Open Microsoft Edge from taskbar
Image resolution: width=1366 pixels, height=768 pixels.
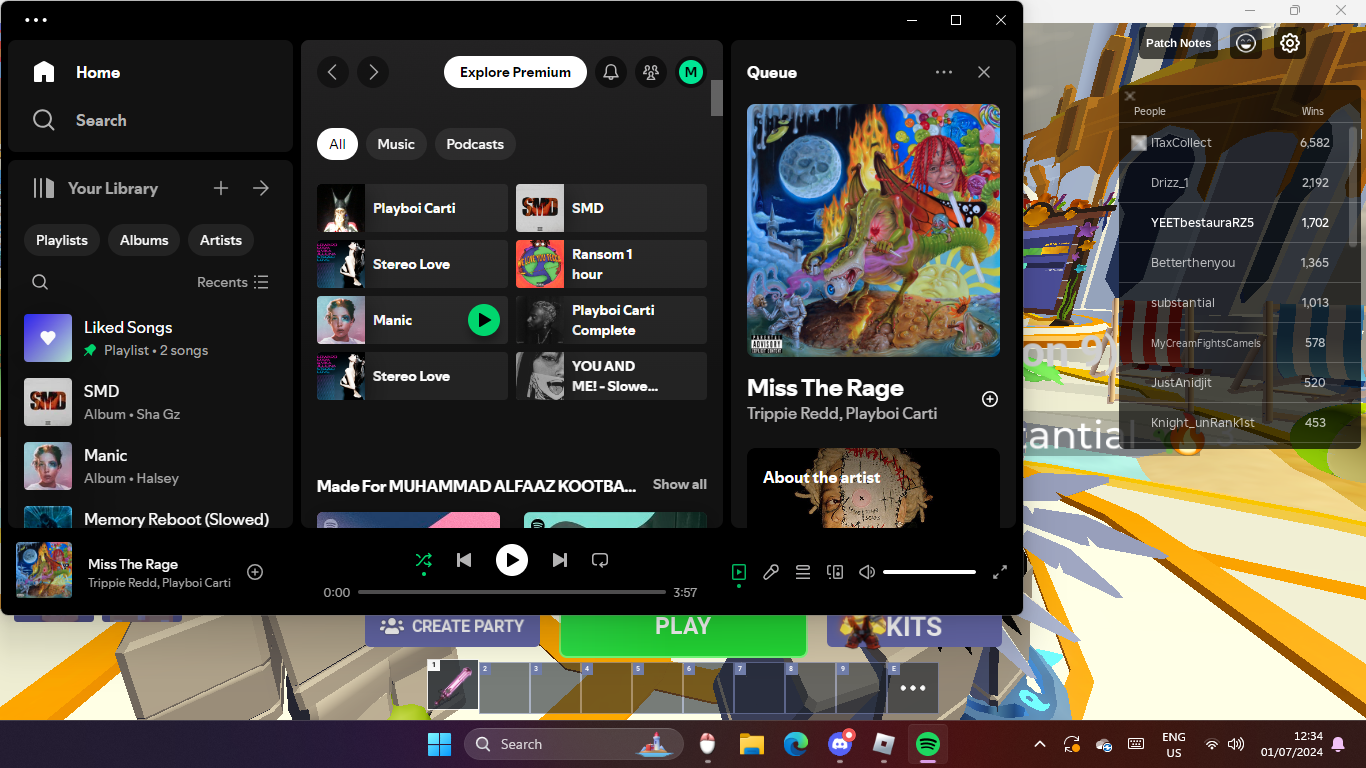(x=795, y=744)
